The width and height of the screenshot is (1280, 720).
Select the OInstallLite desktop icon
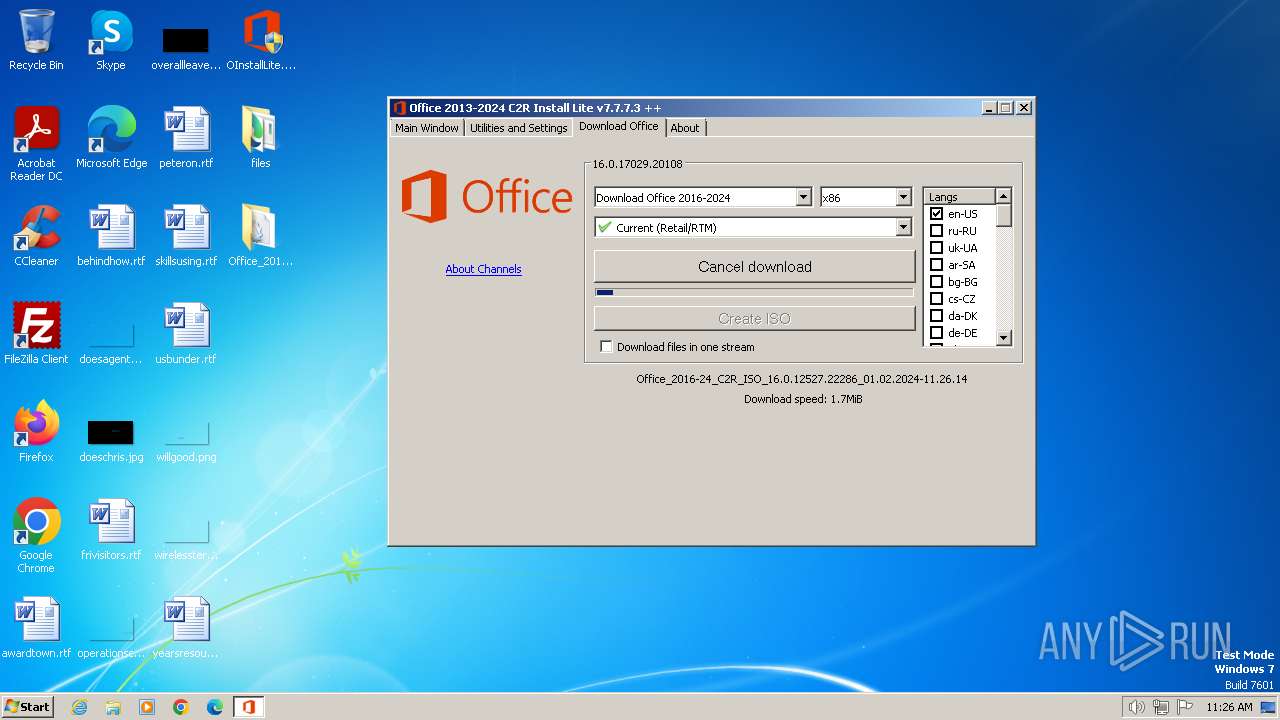coord(261,40)
